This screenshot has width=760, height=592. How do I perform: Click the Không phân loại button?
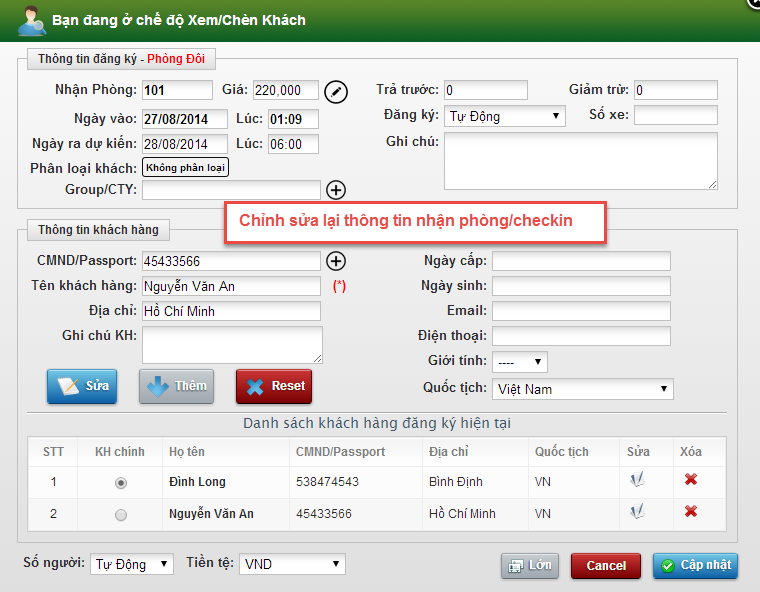click(185, 167)
